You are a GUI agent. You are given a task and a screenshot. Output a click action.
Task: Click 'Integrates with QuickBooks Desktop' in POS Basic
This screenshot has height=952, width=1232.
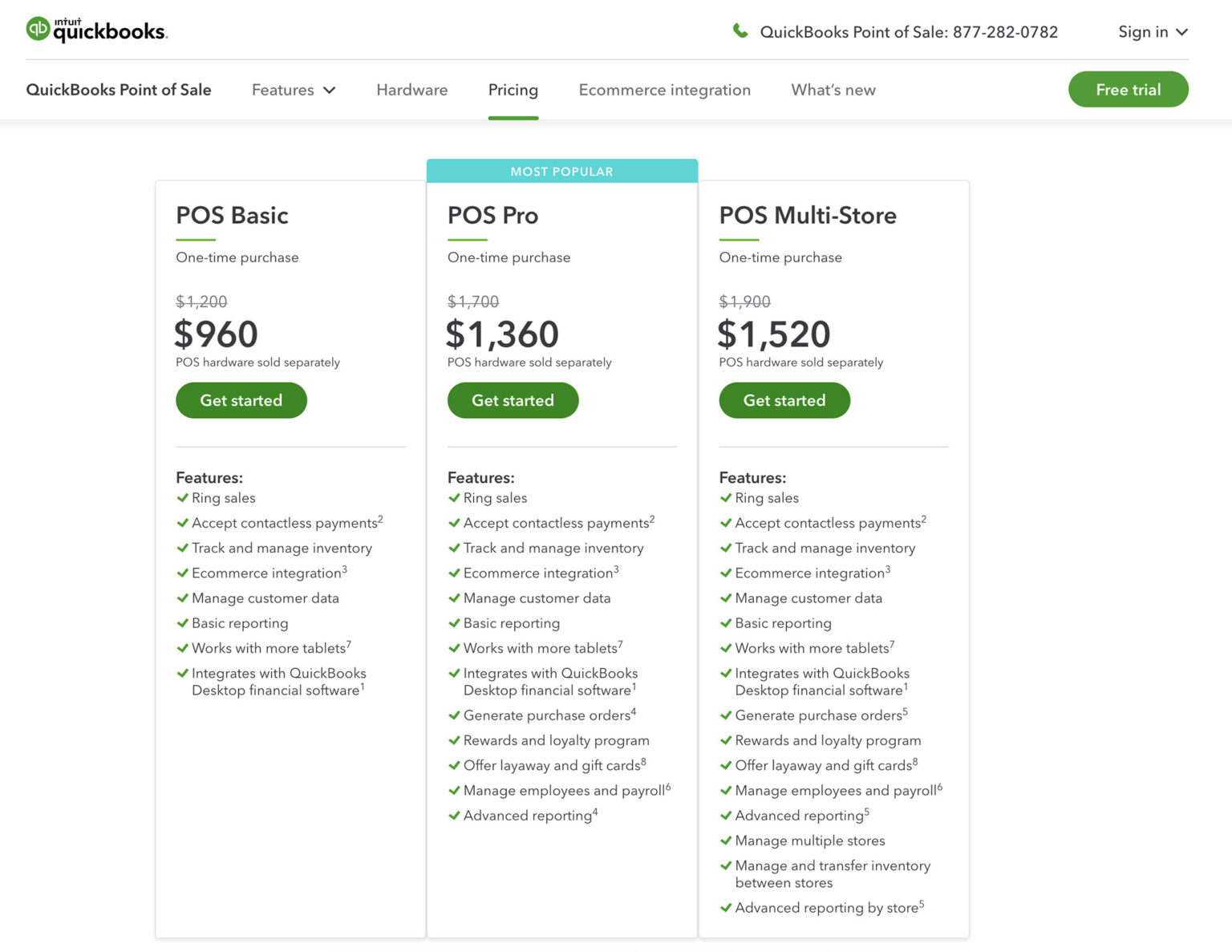(x=278, y=682)
